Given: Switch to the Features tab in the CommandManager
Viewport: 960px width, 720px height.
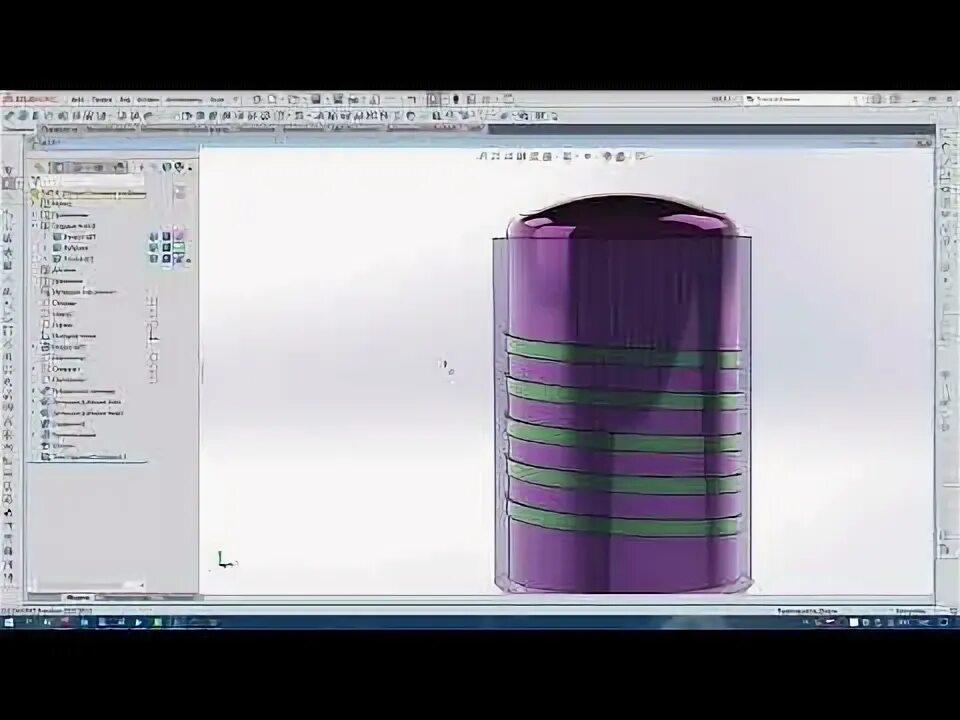Looking at the screenshot, I should click(60, 131).
